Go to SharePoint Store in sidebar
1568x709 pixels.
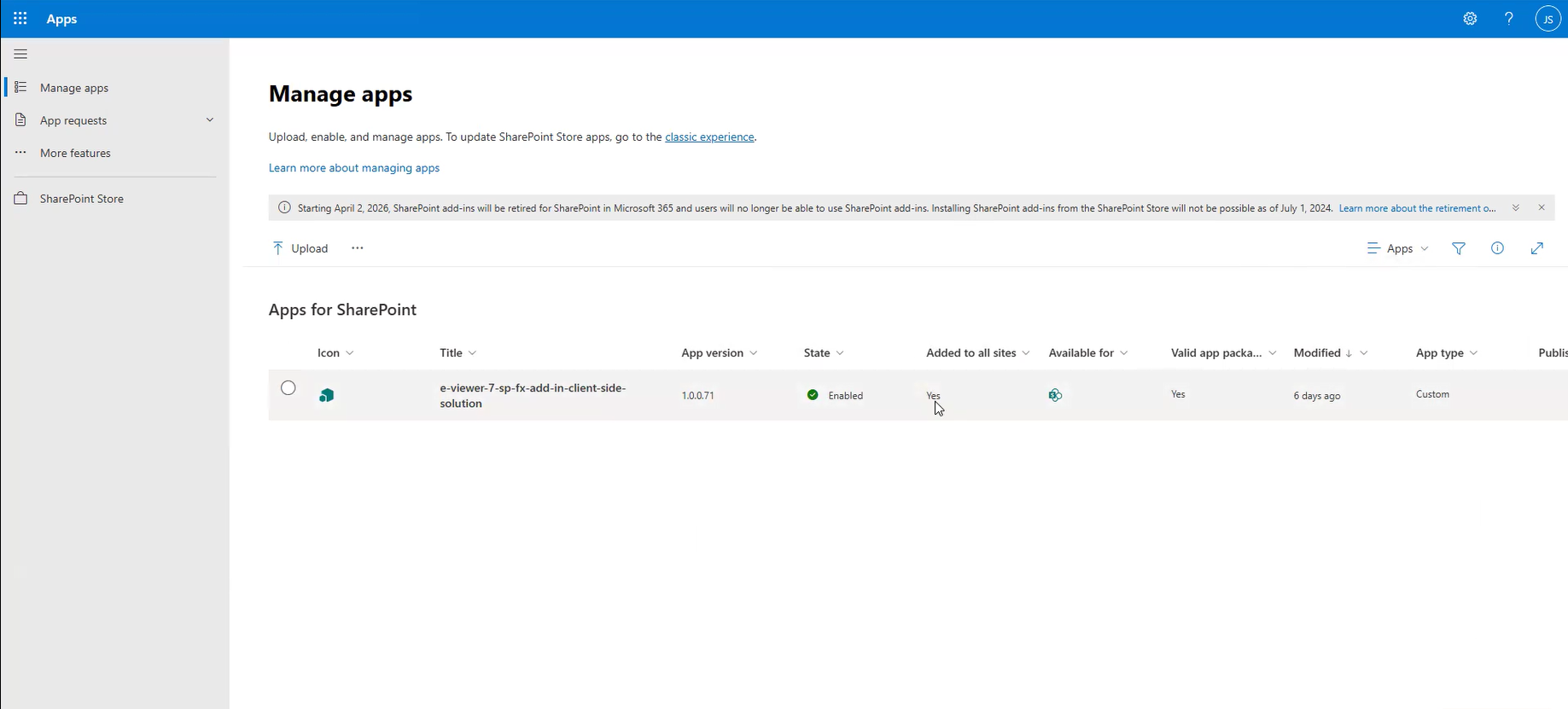(81, 199)
